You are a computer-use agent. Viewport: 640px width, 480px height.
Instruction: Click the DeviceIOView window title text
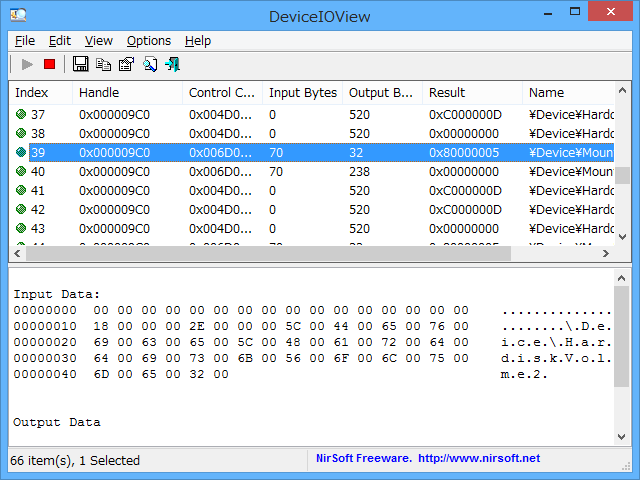(320, 16)
